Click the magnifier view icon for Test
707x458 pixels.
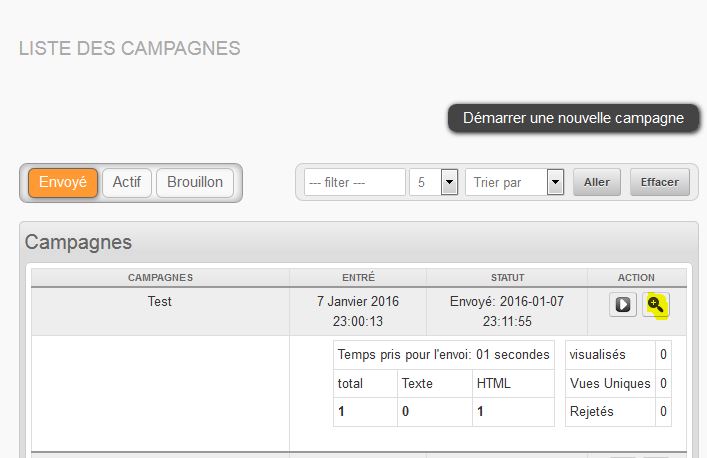(656, 305)
